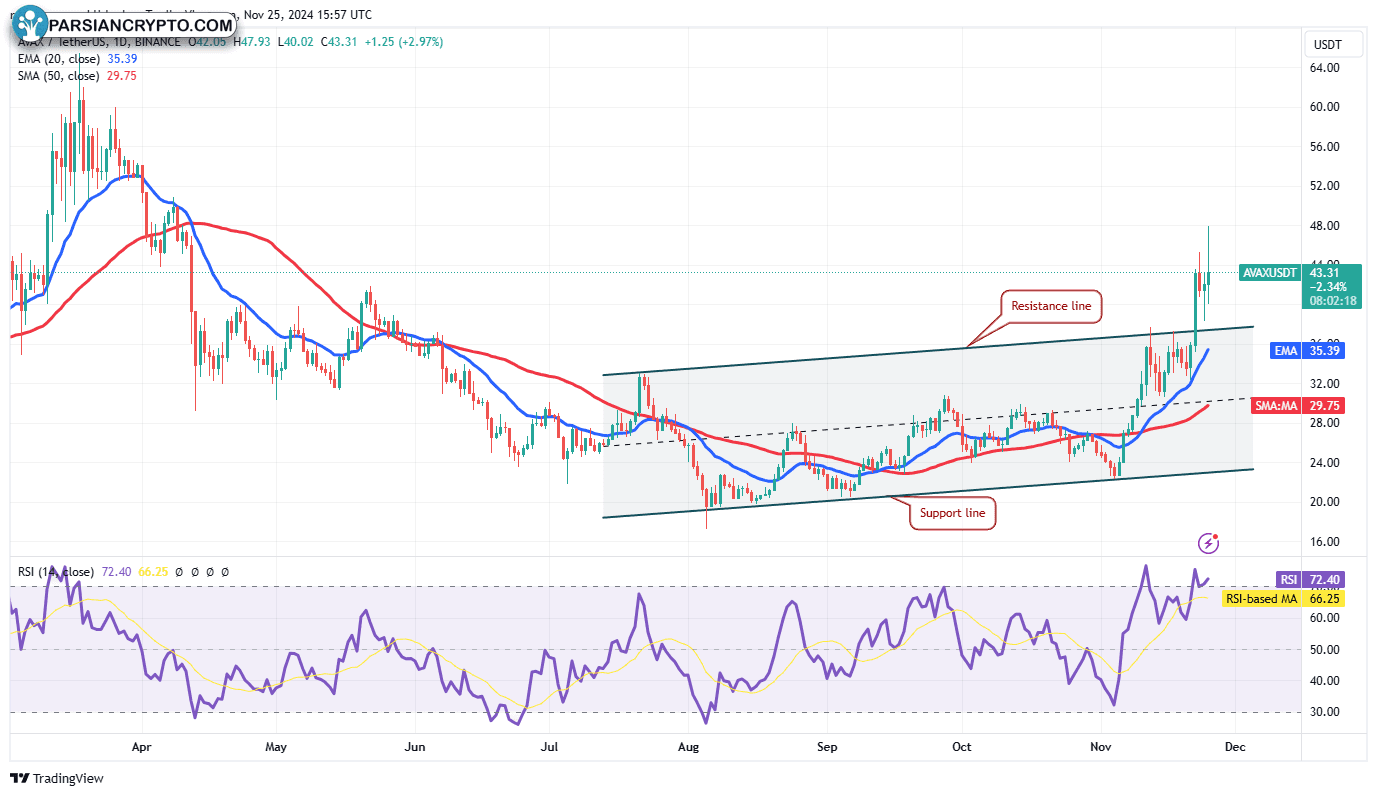Click the 28.00 price axis label
This screenshot has width=1377, height=796.
(x=1326, y=423)
